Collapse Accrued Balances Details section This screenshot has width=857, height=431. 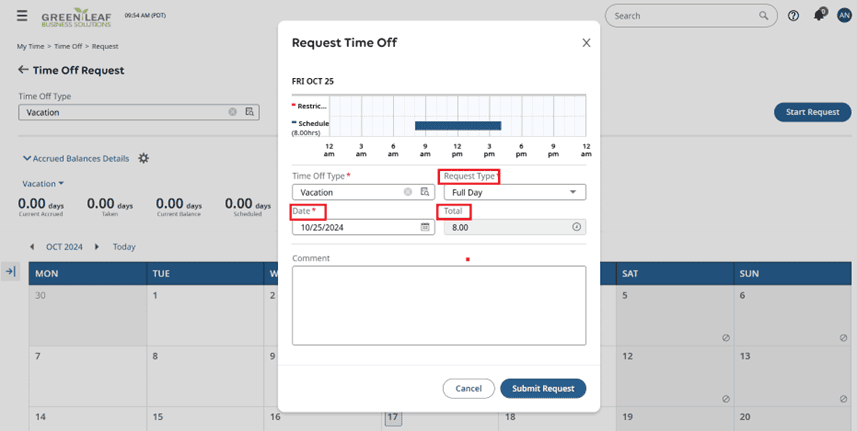pos(76,158)
